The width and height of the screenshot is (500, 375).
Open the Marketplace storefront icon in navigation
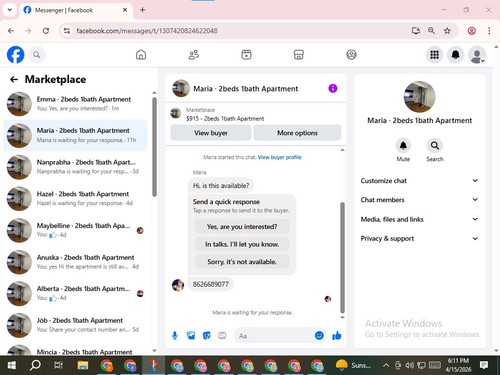(299, 55)
